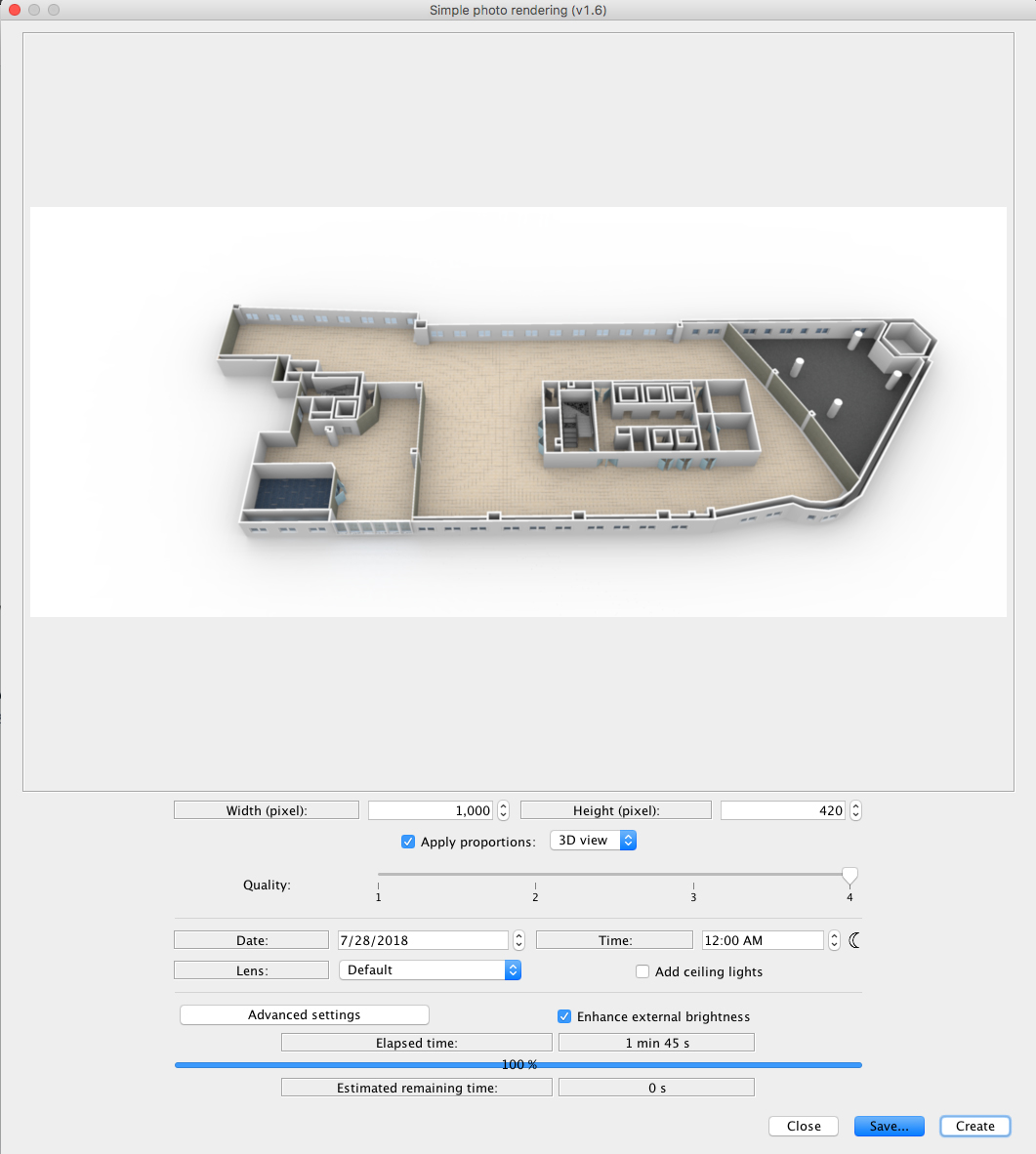
Task: Click the Date stepper arrows
Action: (x=518, y=940)
